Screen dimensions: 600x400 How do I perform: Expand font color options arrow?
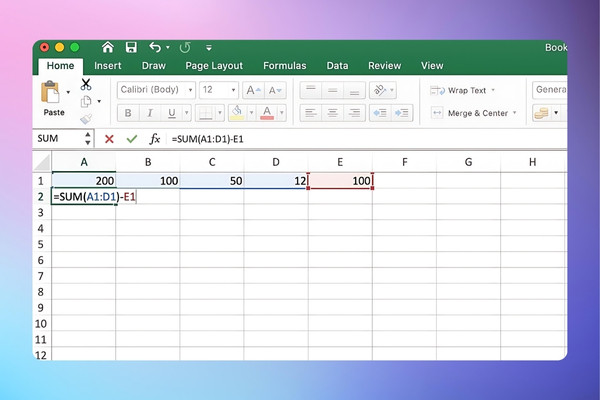tap(282, 113)
